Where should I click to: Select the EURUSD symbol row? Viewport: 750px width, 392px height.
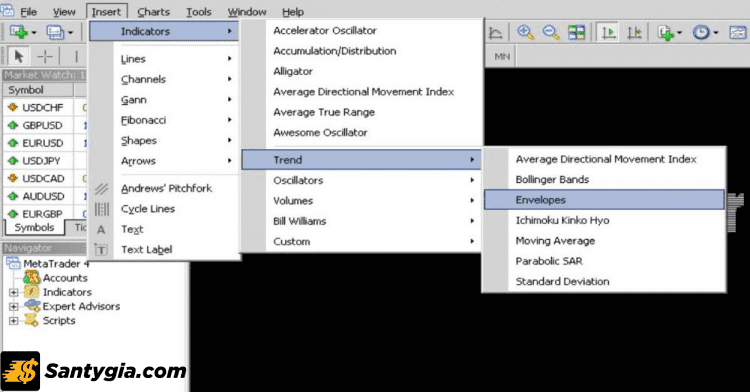click(43, 143)
